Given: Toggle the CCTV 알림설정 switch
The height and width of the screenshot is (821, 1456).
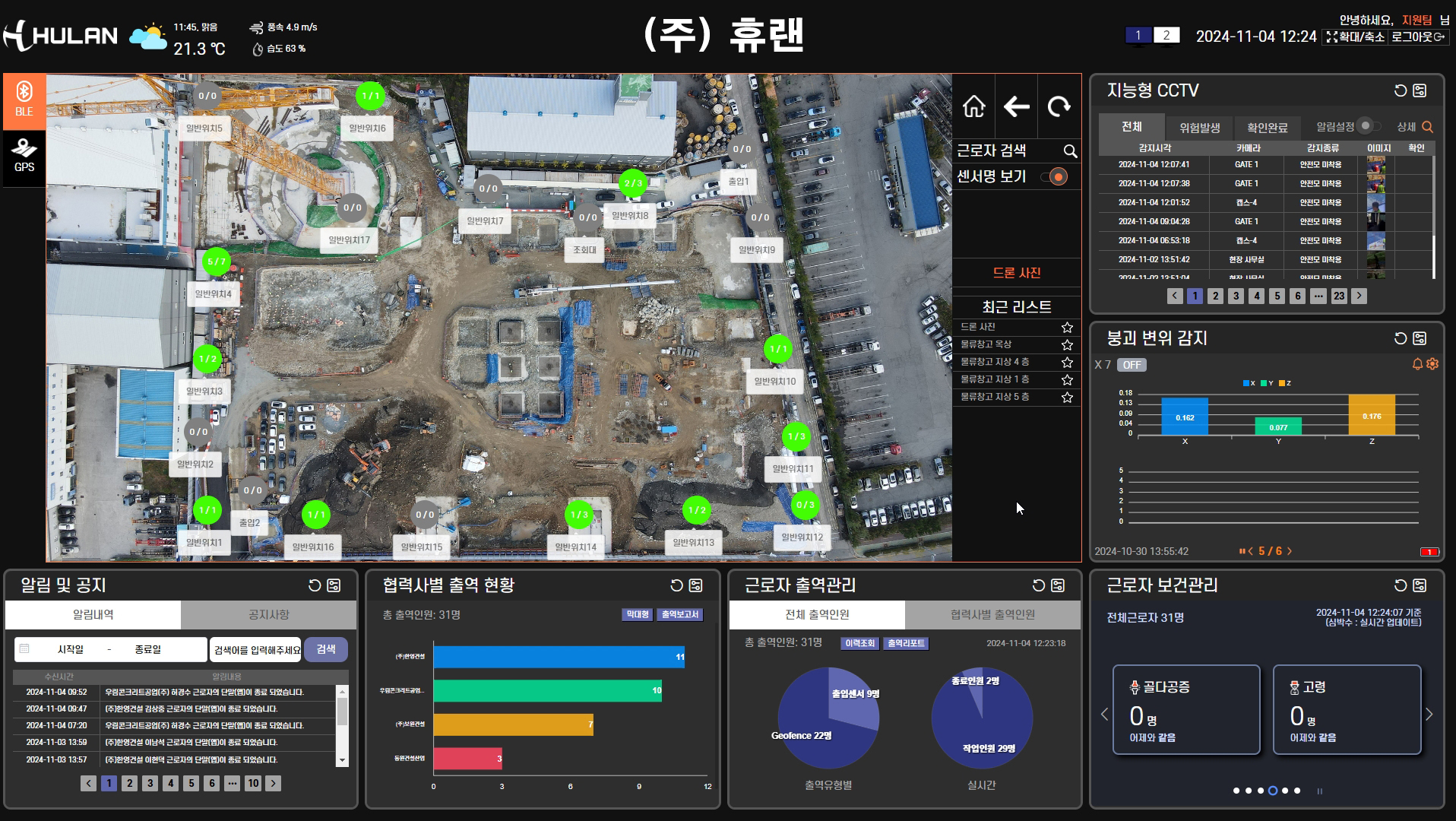Looking at the screenshot, I should (x=1368, y=126).
